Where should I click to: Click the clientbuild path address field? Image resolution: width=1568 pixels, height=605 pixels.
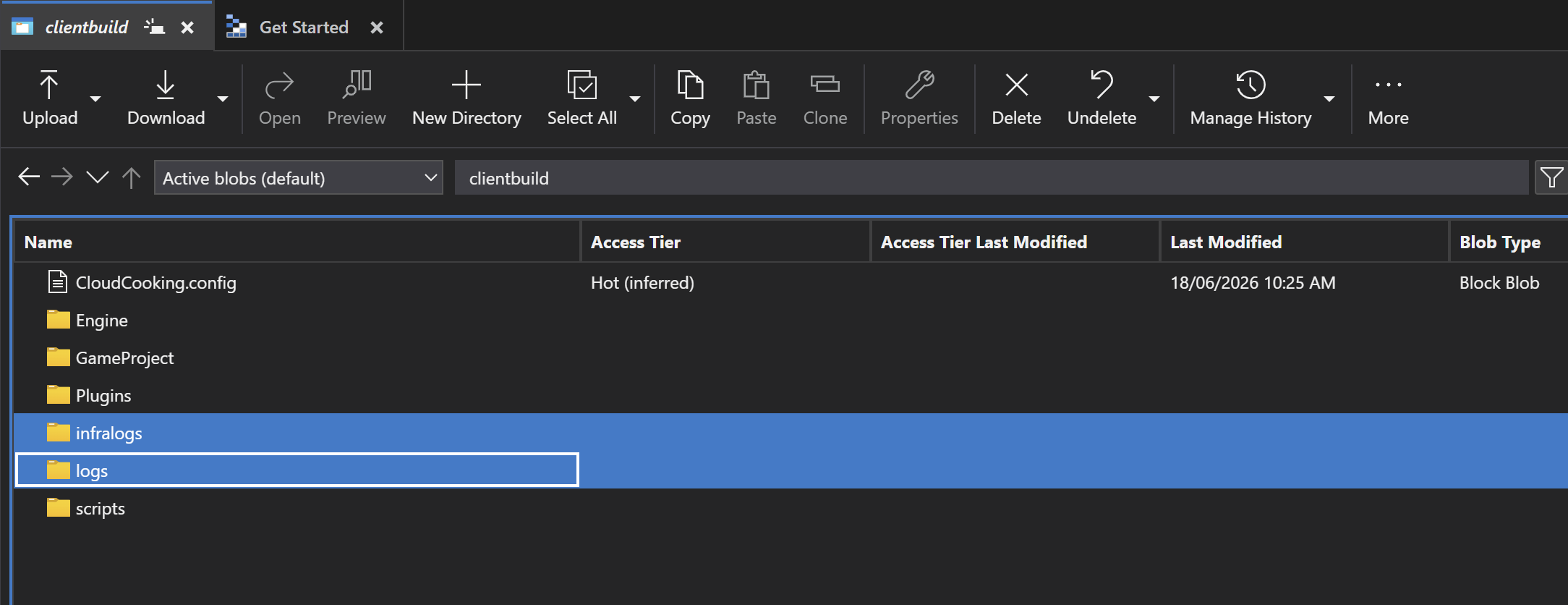coord(992,177)
